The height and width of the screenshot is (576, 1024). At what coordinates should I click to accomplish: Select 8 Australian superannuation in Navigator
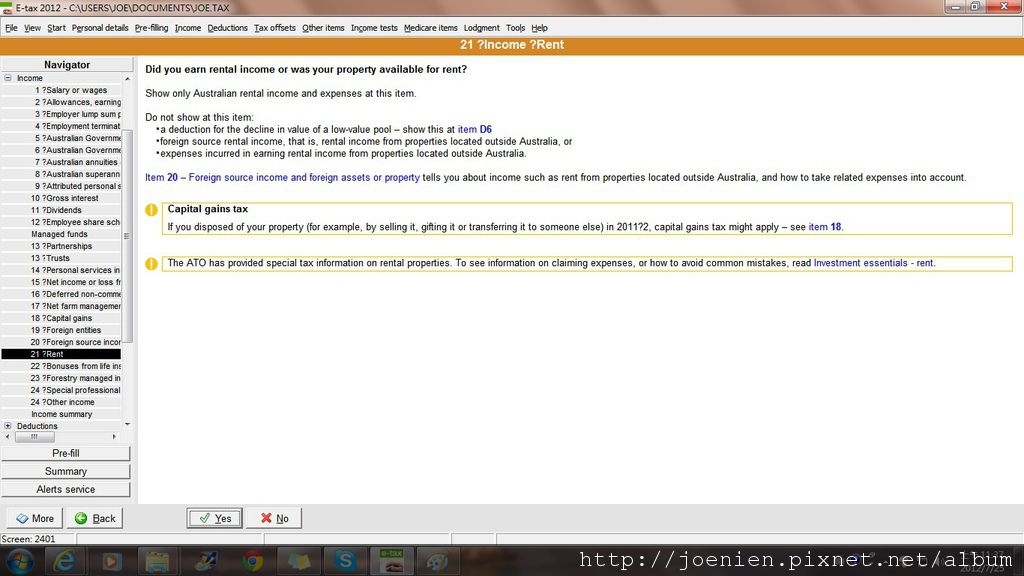pos(78,174)
